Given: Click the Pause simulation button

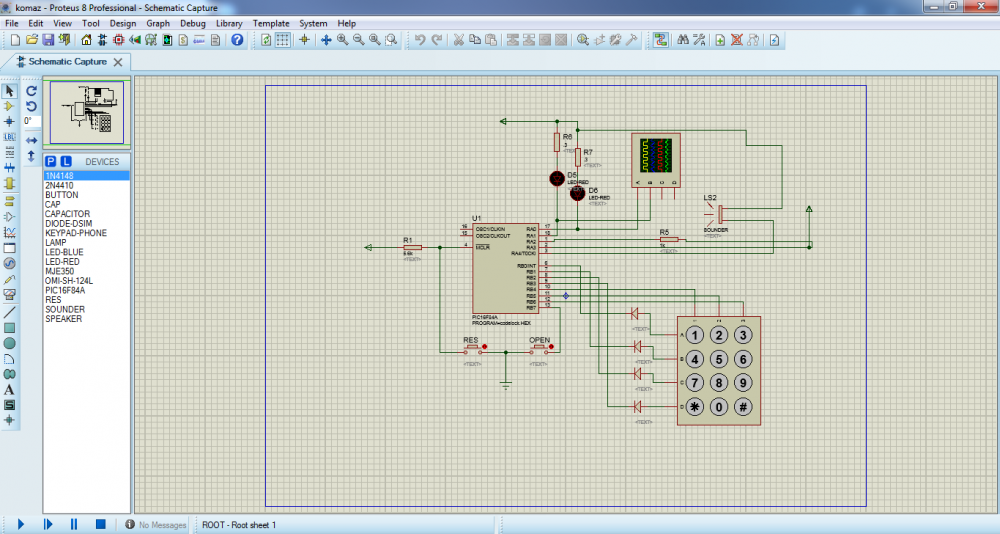Looking at the screenshot, I should click(x=73, y=524).
